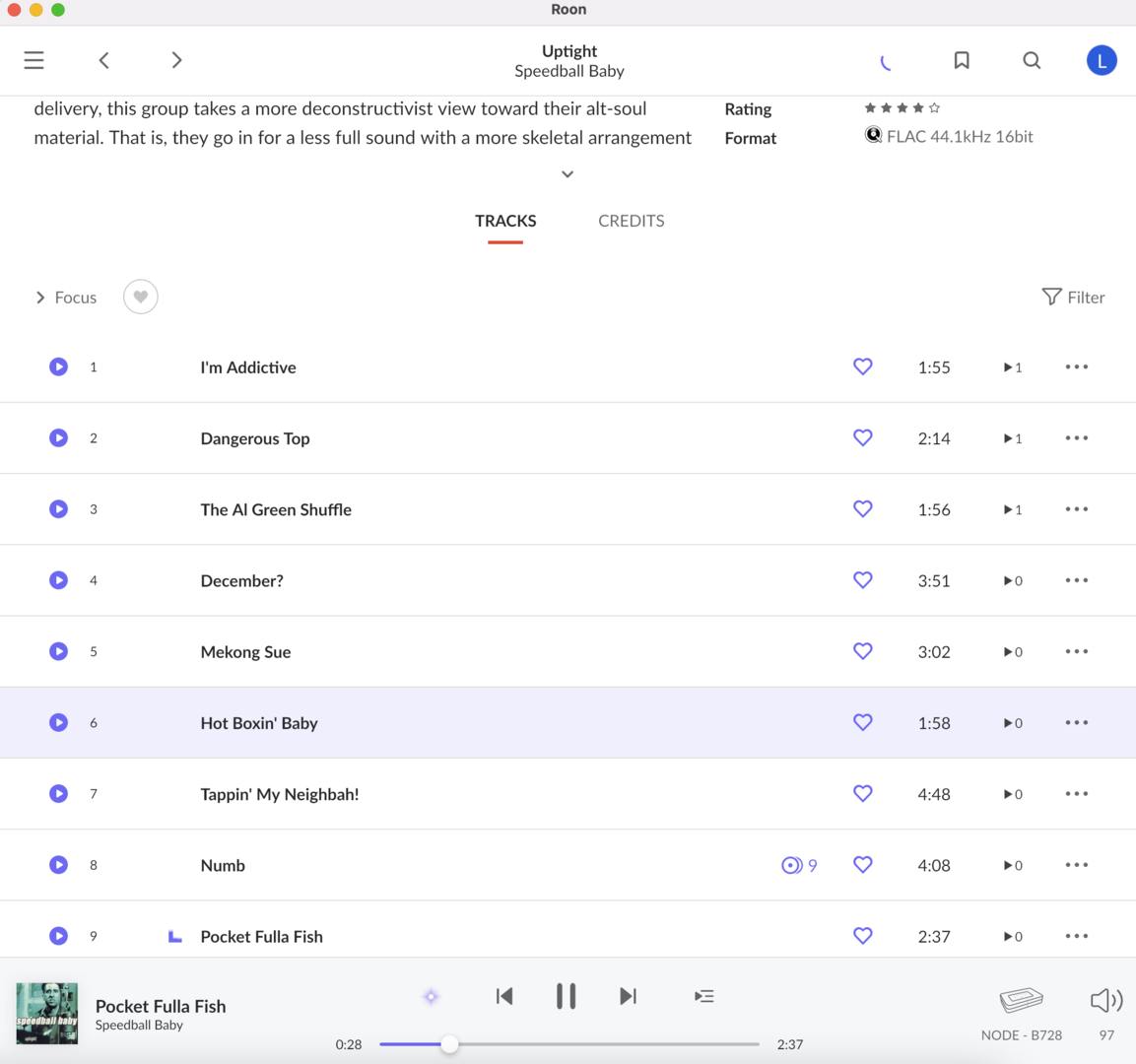
Task: Open Speedball Baby artist link in player bar
Action: (x=139, y=1025)
